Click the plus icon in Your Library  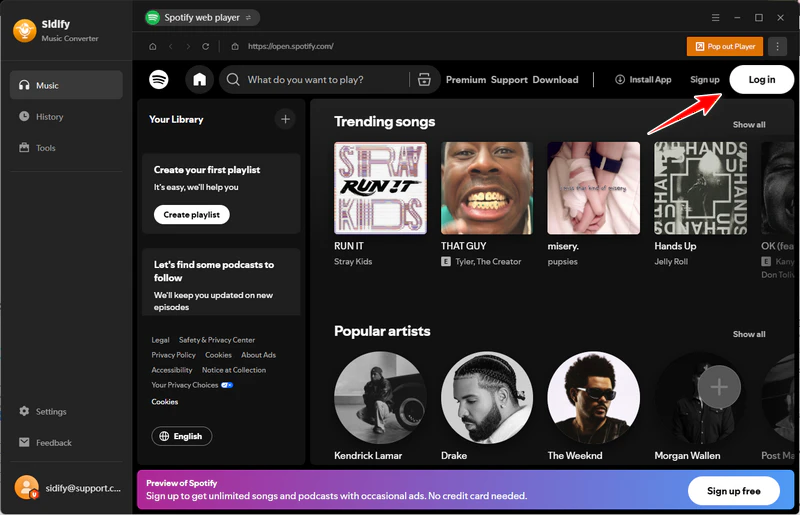[x=285, y=119]
